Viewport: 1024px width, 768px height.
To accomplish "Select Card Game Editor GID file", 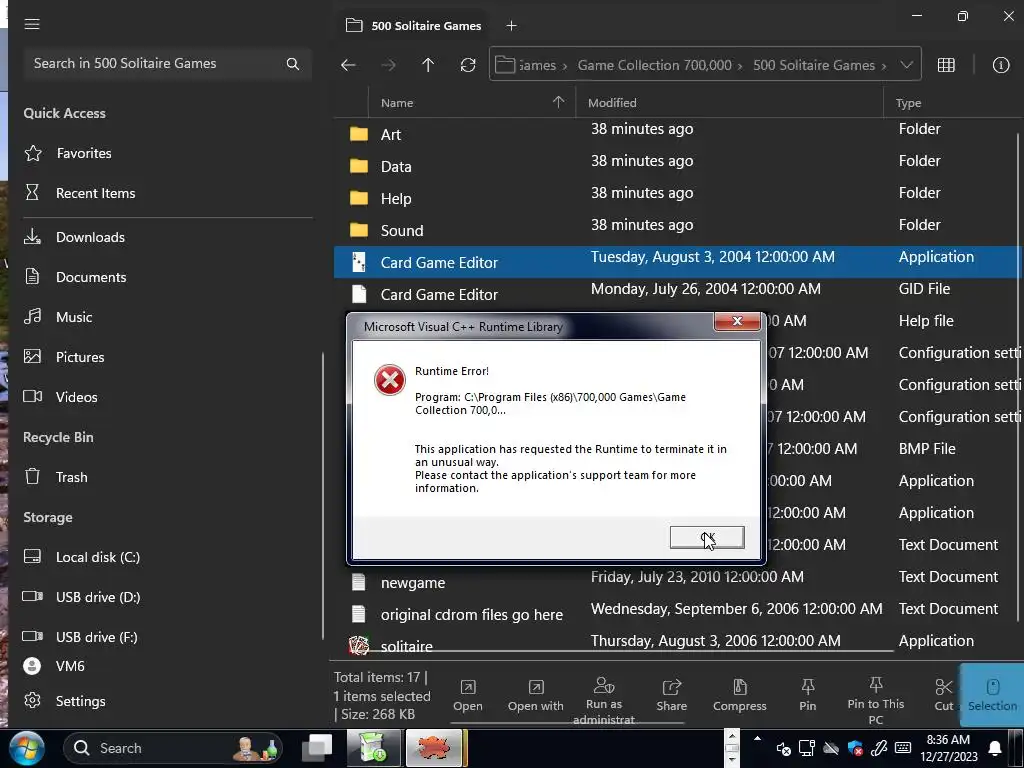I will [x=678, y=294].
